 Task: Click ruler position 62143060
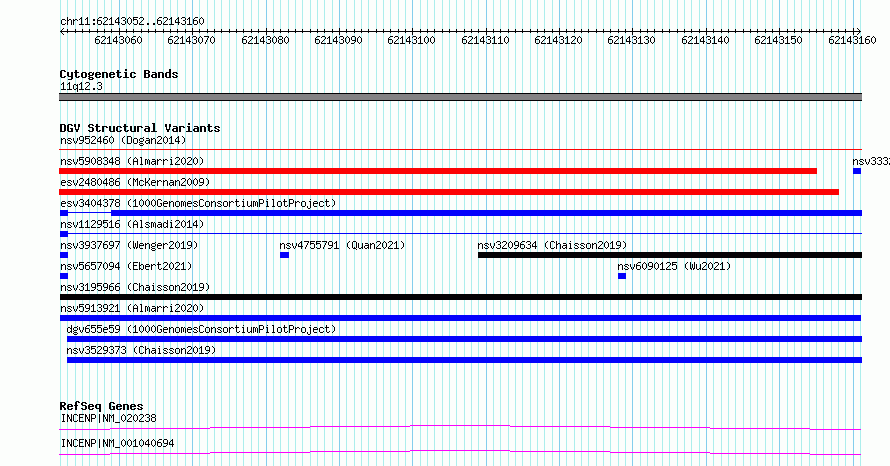118,40
